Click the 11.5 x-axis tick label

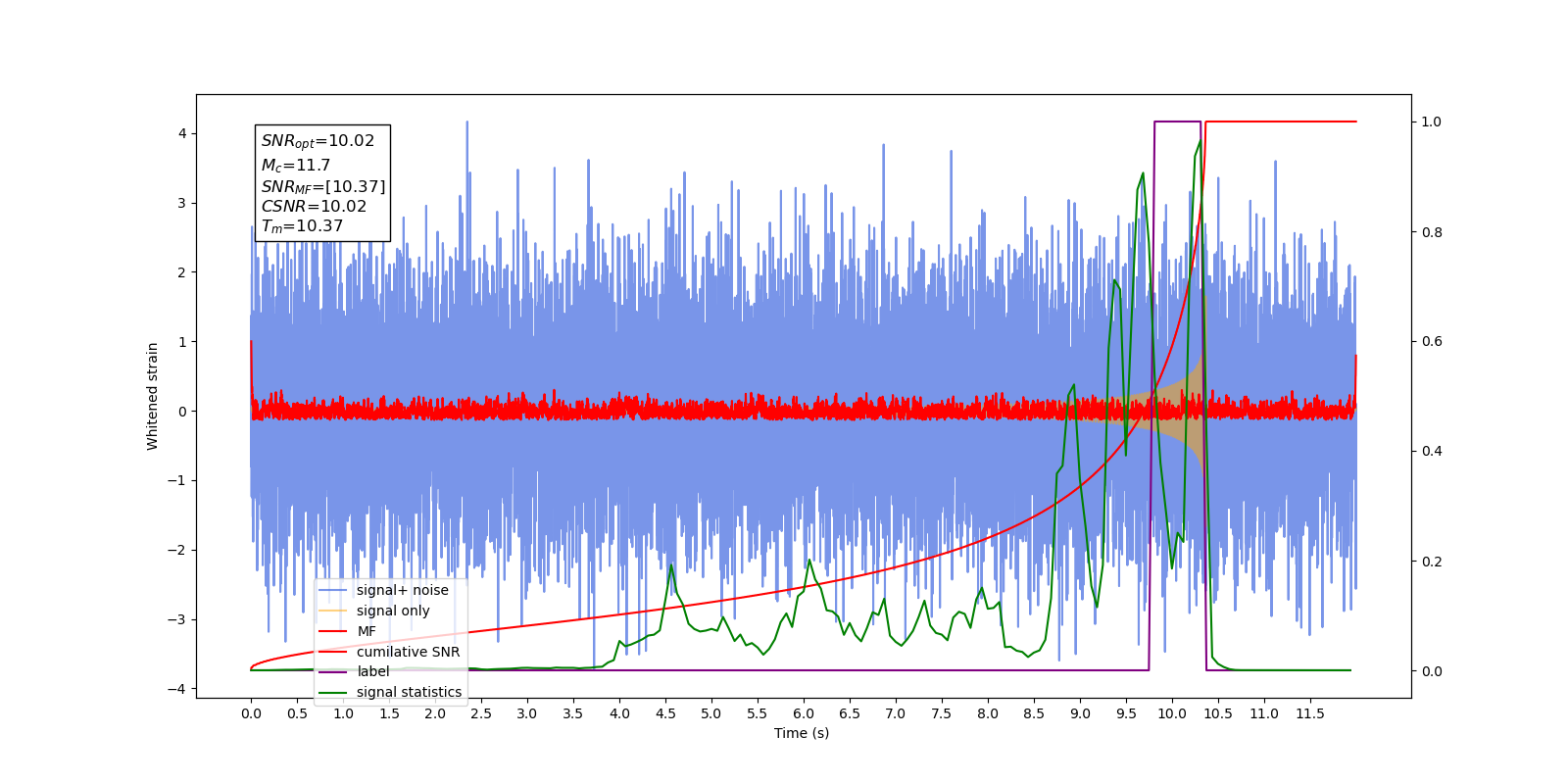coord(1310,713)
